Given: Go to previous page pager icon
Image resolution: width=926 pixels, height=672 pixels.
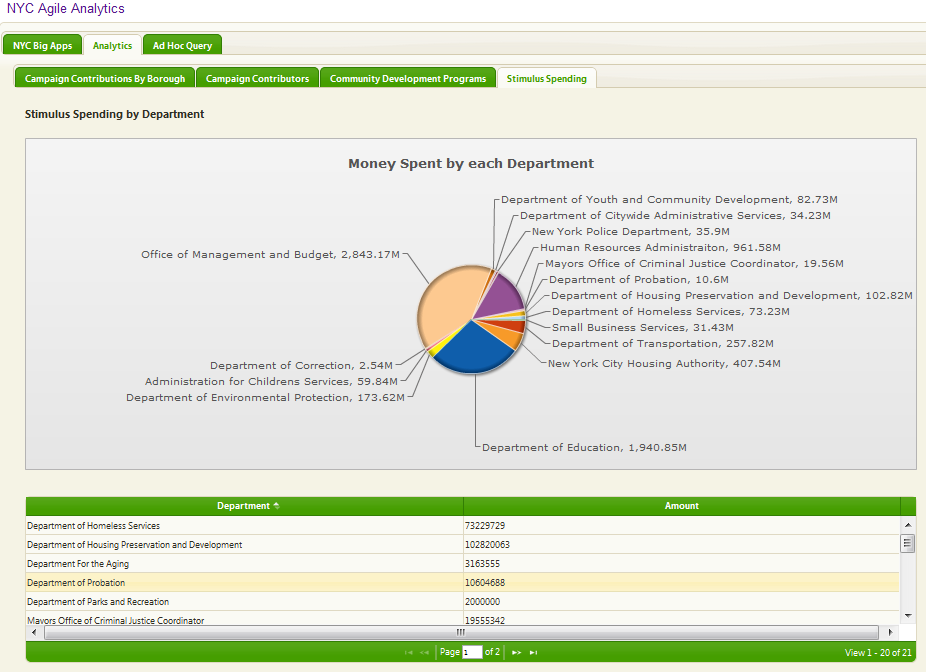Looking at the screenshot, I should point(424,653).
